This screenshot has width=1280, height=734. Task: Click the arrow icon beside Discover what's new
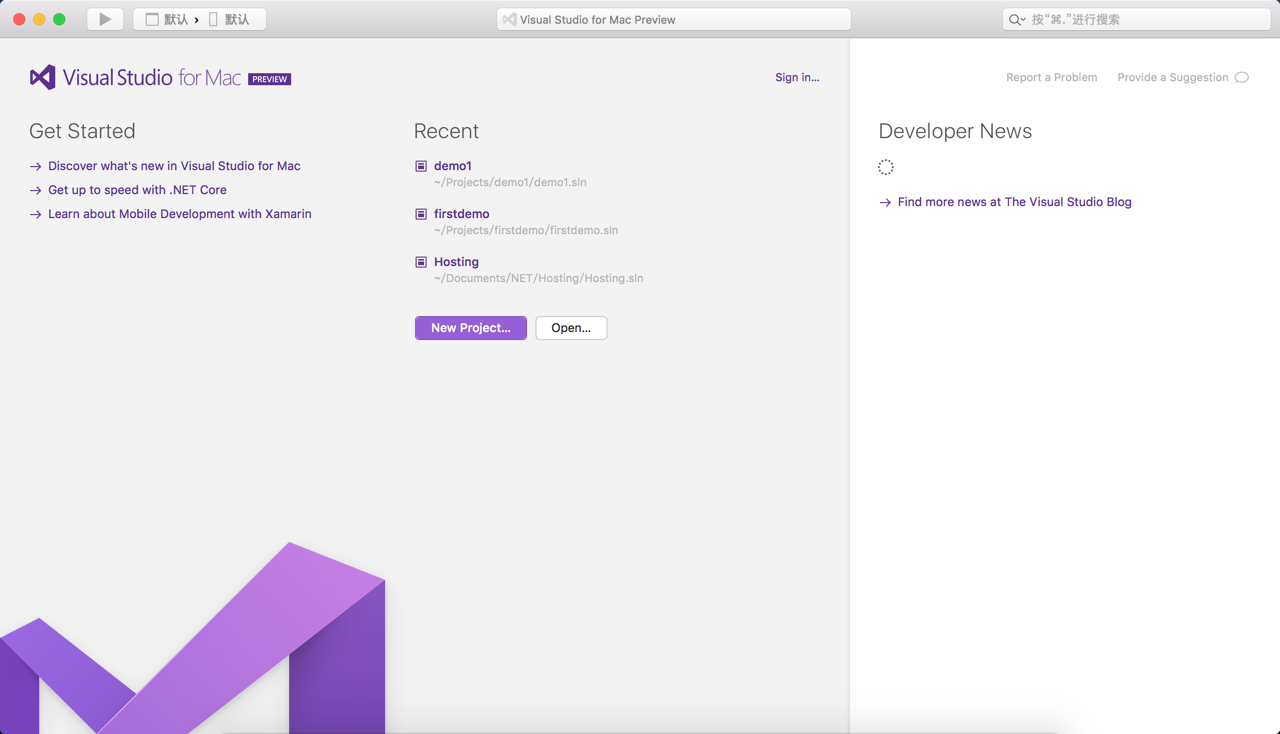pos(35,166)
